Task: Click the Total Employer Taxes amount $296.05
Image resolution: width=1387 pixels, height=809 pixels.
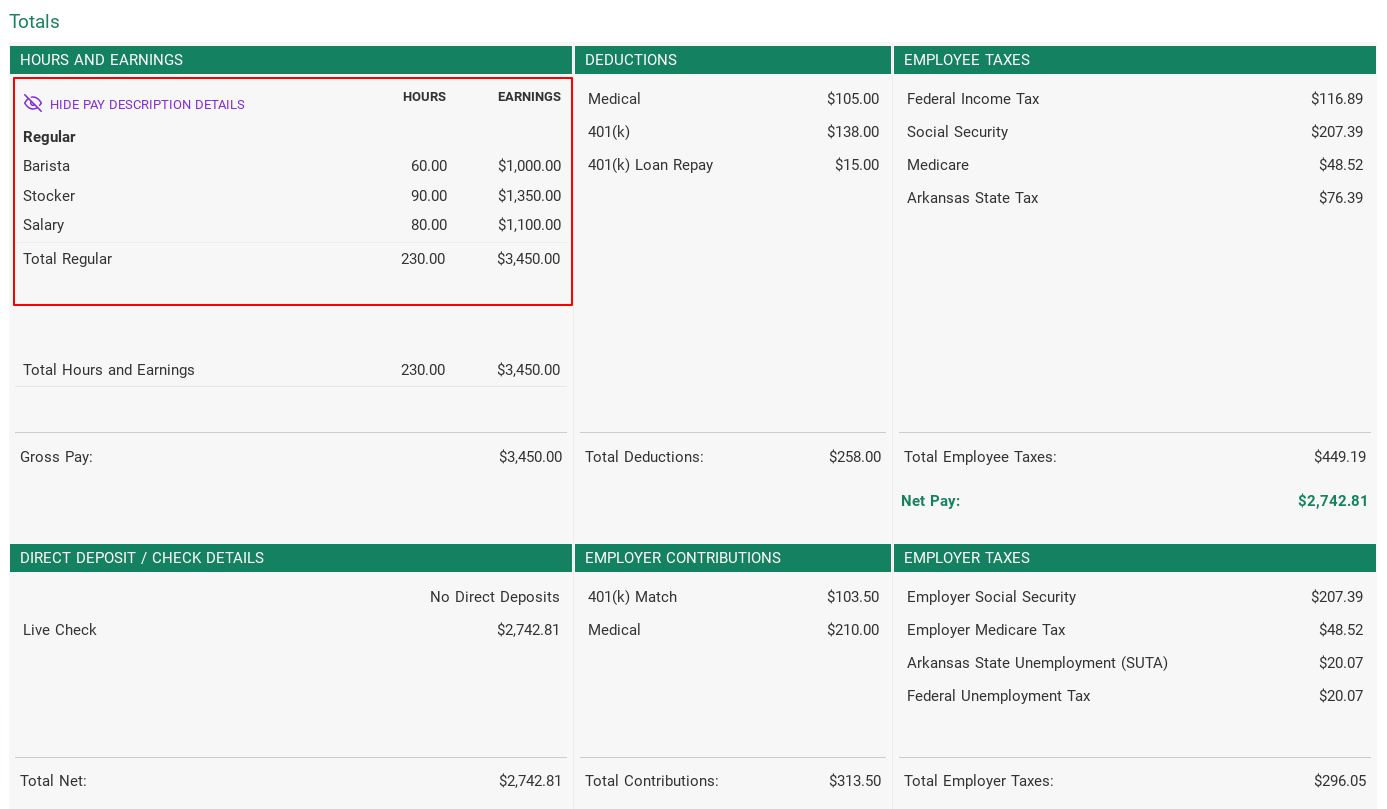Action: pos(1340,781)
